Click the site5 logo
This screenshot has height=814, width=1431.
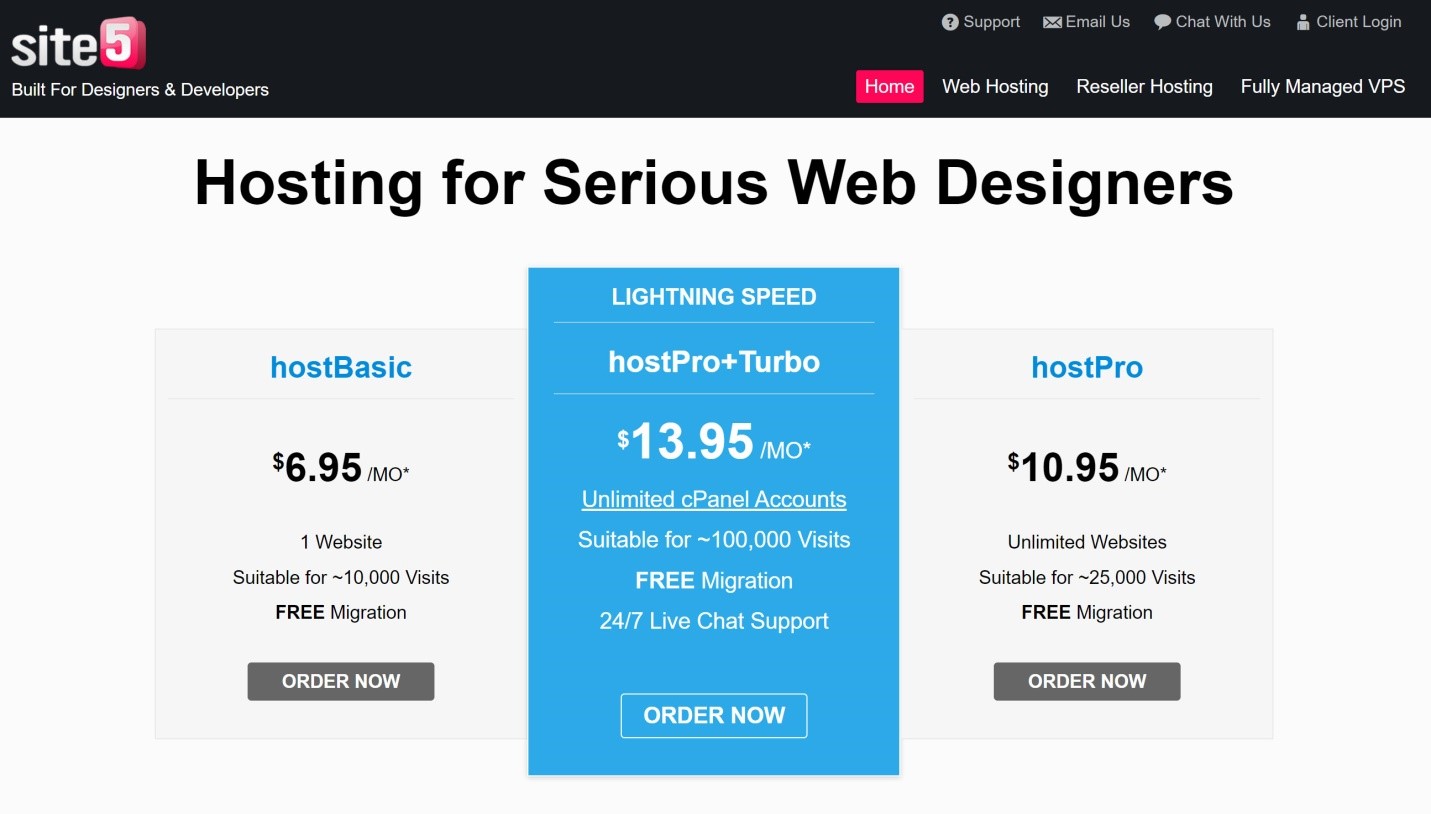[78, 44]
